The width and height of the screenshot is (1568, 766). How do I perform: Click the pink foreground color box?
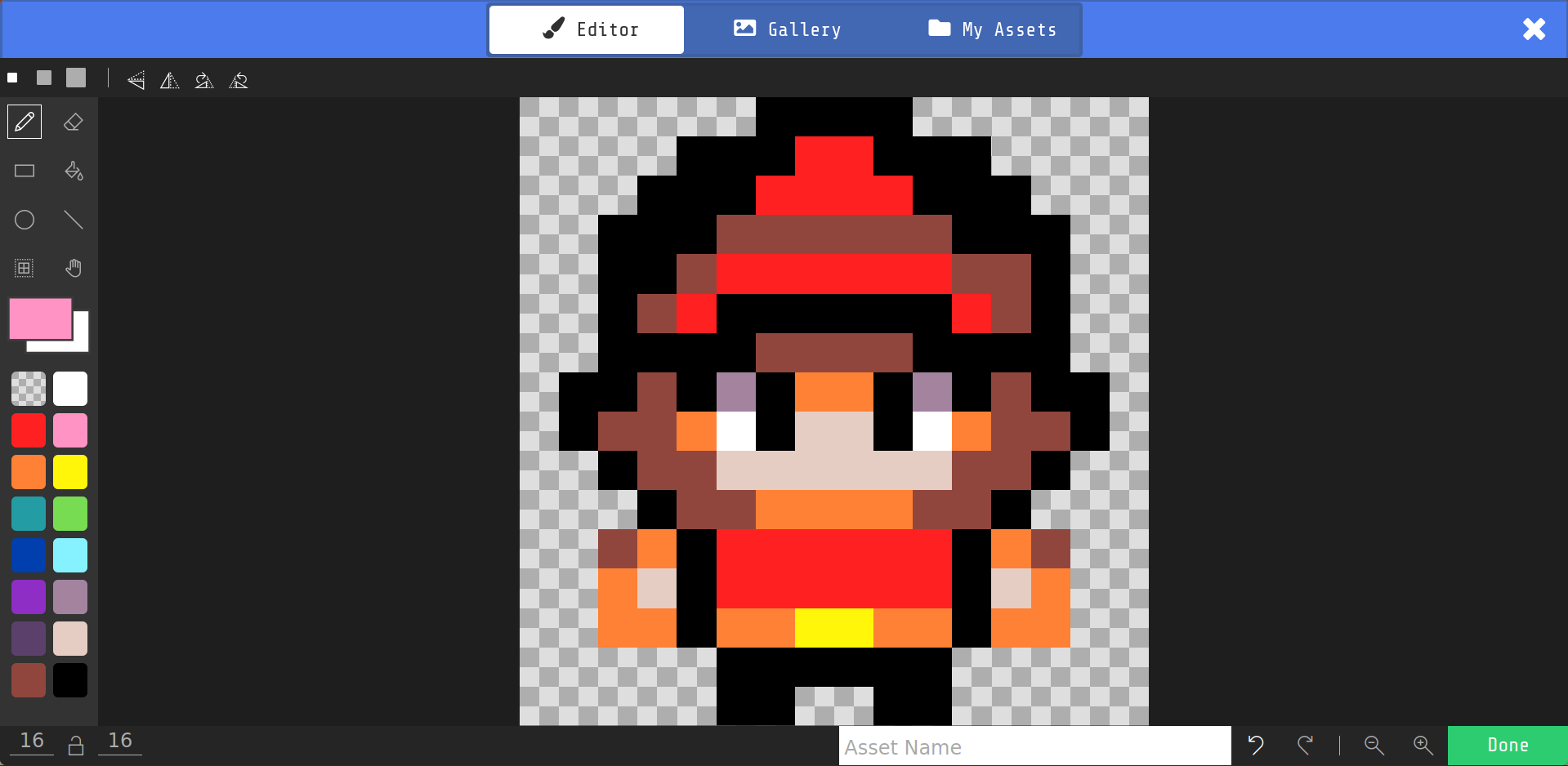[40, 318]
